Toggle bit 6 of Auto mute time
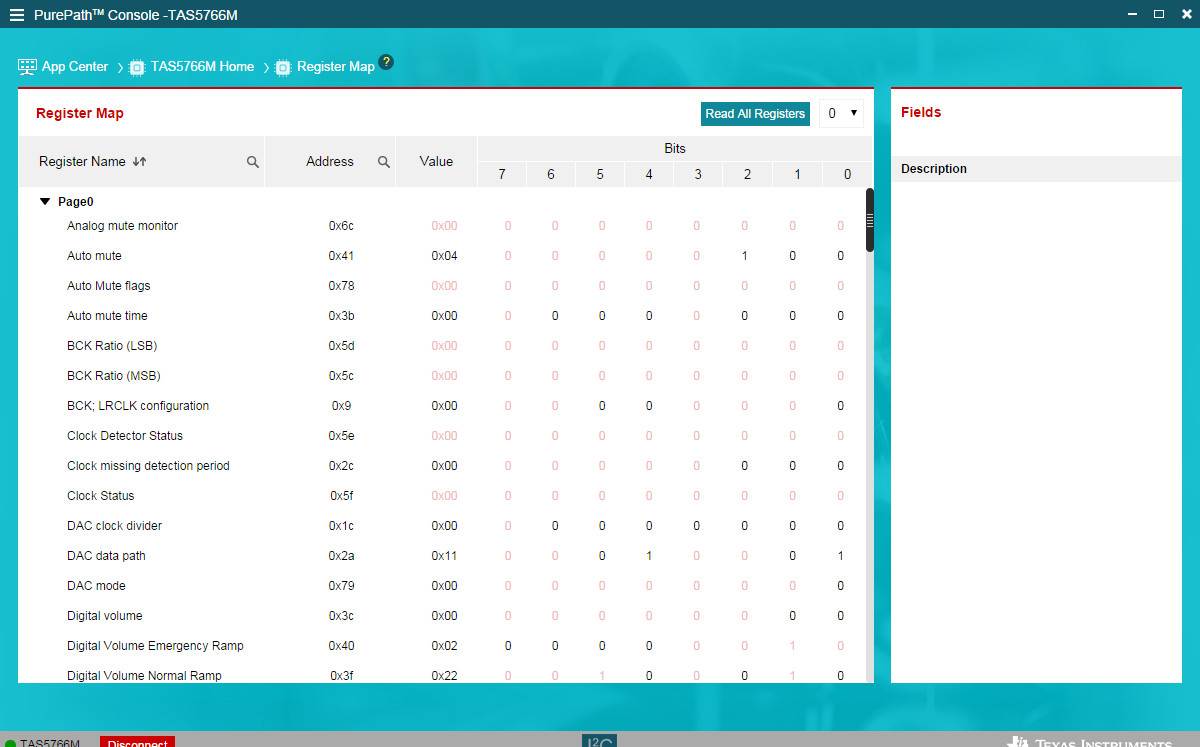The width and height of the screenshot is (1200, 747). pyautogui.click(x=555, y=316)
